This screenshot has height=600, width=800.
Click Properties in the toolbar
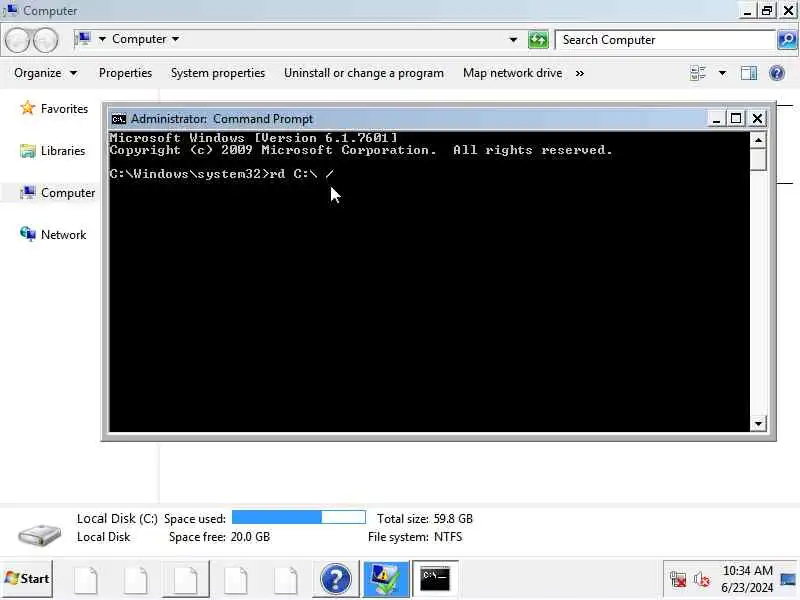click(x=125, y=73)
